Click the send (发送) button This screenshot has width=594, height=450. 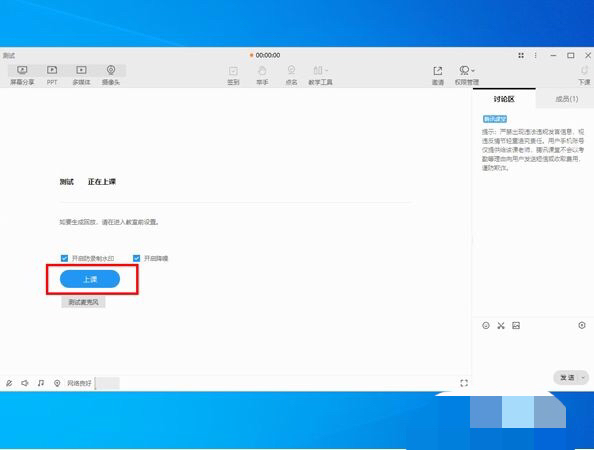click(x=567, y=378)
